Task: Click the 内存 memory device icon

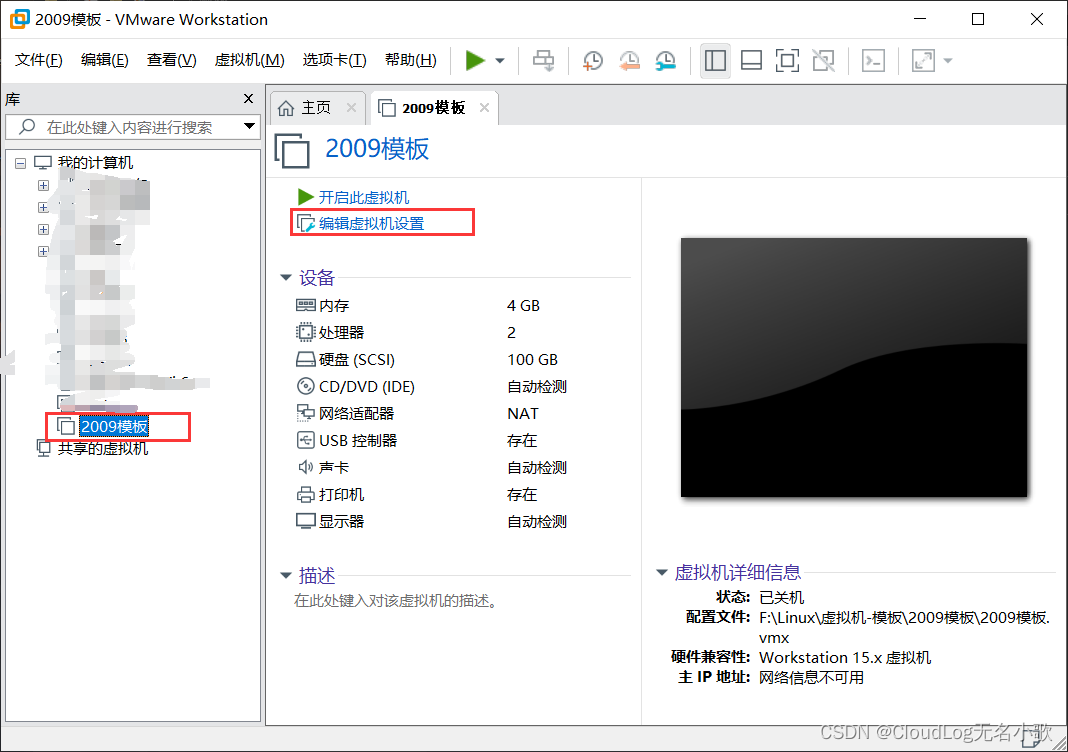Action: pyautogui.click(x=306, y=305)
